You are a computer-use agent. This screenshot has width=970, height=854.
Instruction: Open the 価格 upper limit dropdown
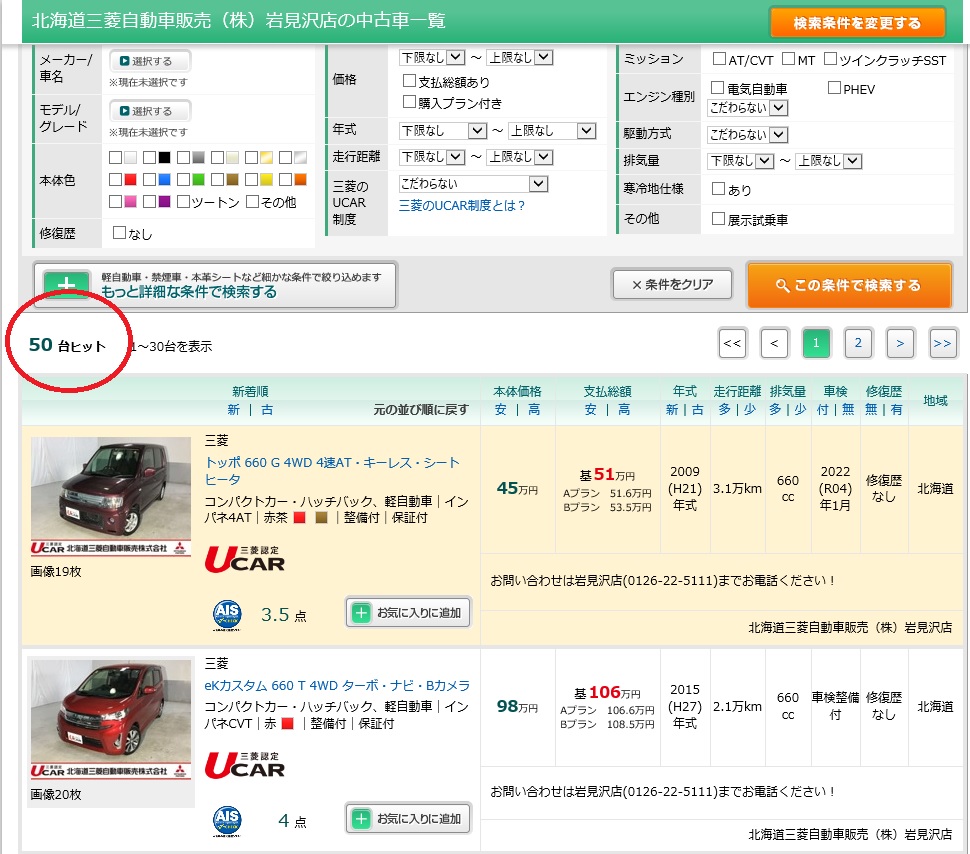coord(520,58)
